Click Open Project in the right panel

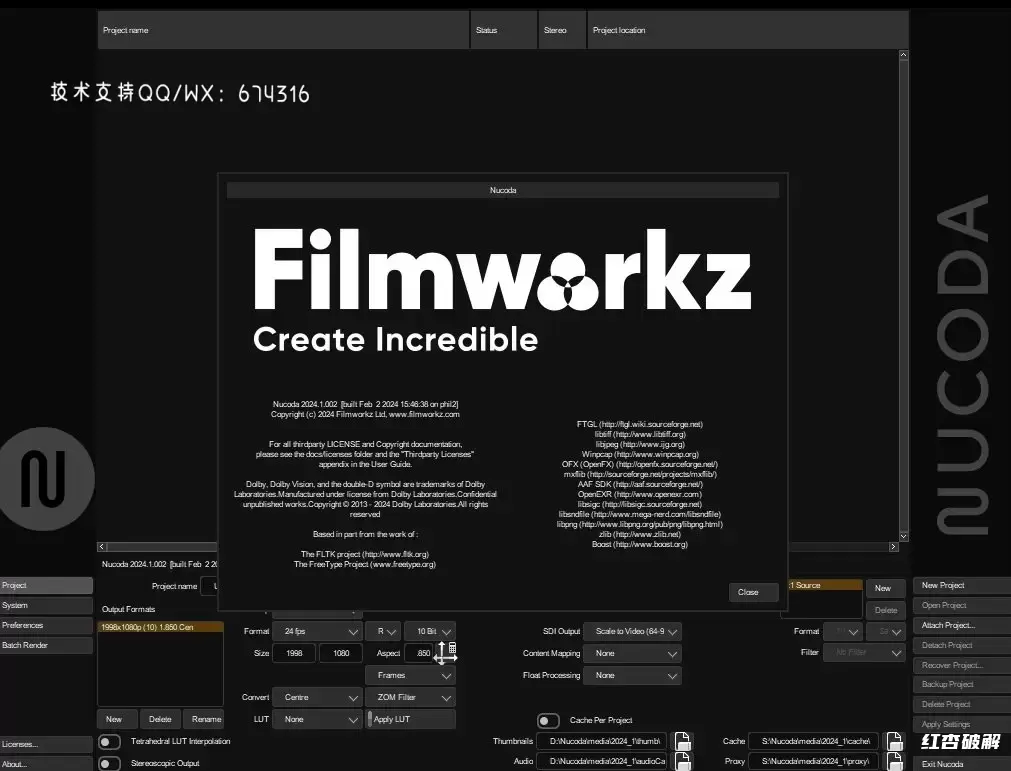(962, 605)
